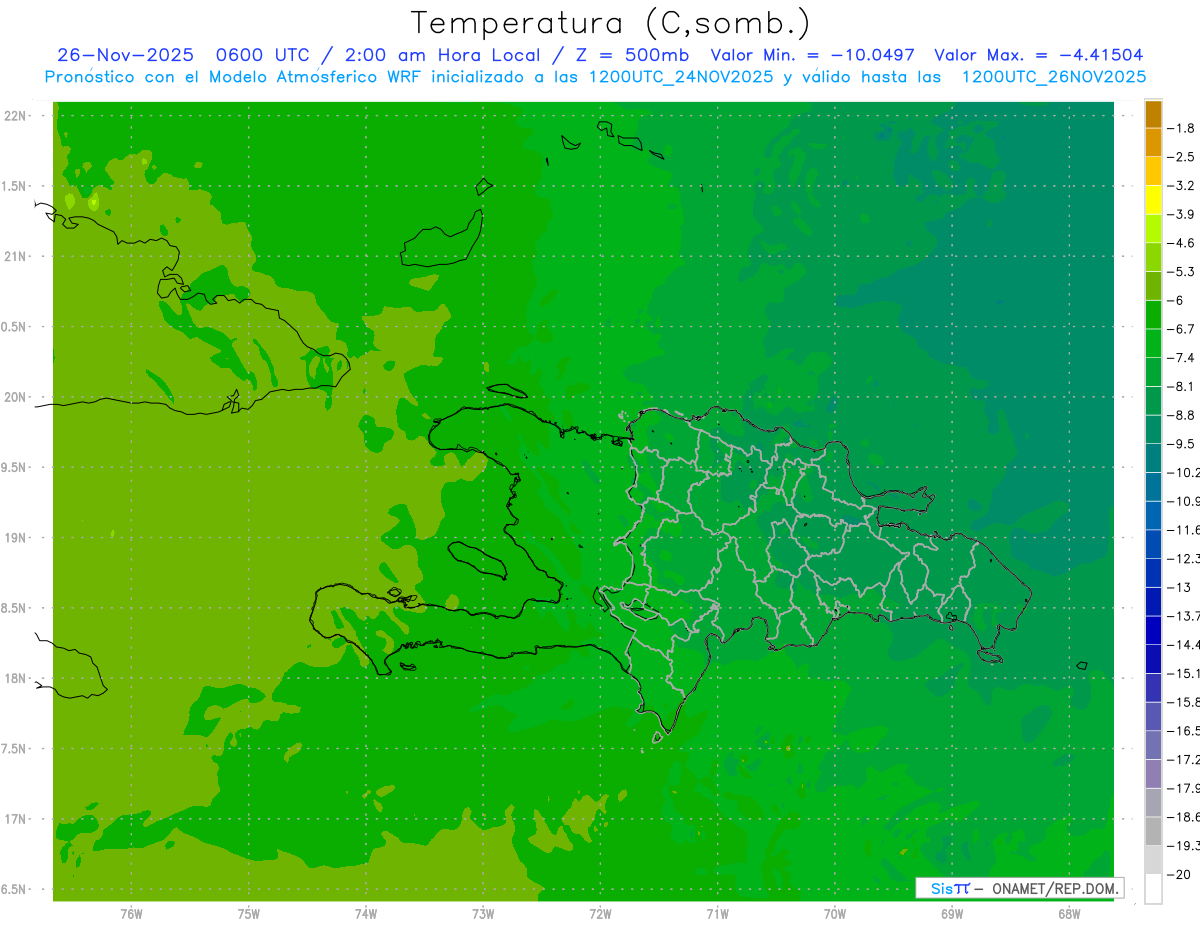Click the '-13.7' legend value
Screen dimensions: 1200x927
point(1183,616)
